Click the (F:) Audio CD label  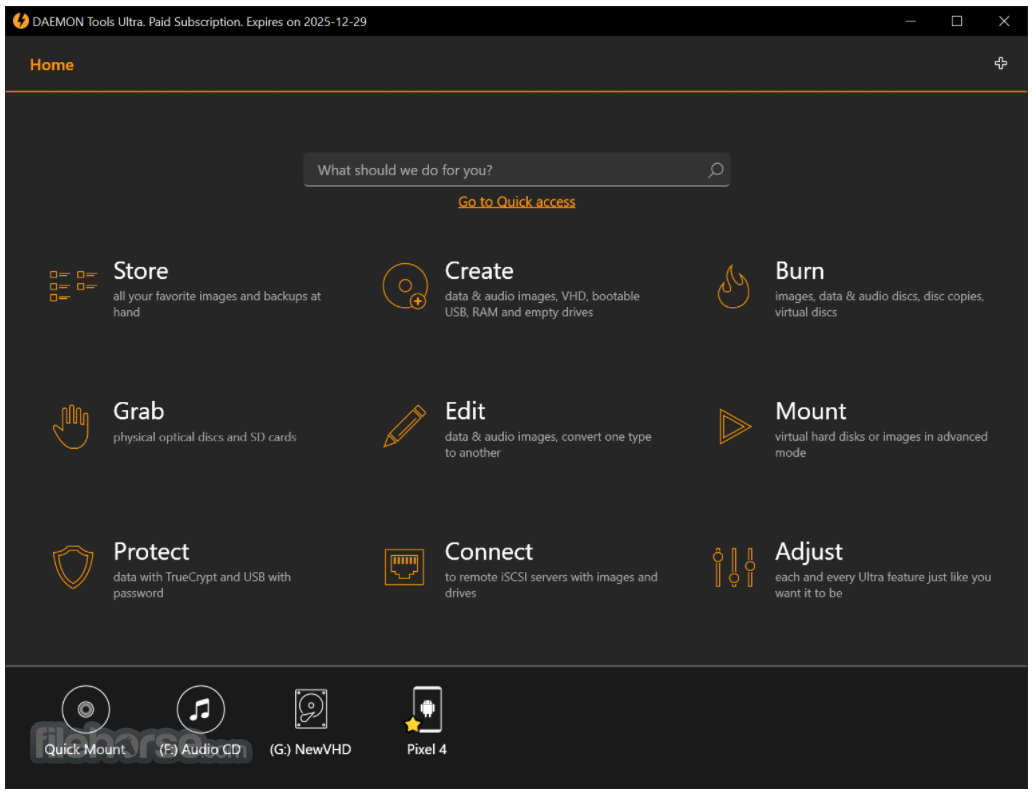[x=200, y=749]
